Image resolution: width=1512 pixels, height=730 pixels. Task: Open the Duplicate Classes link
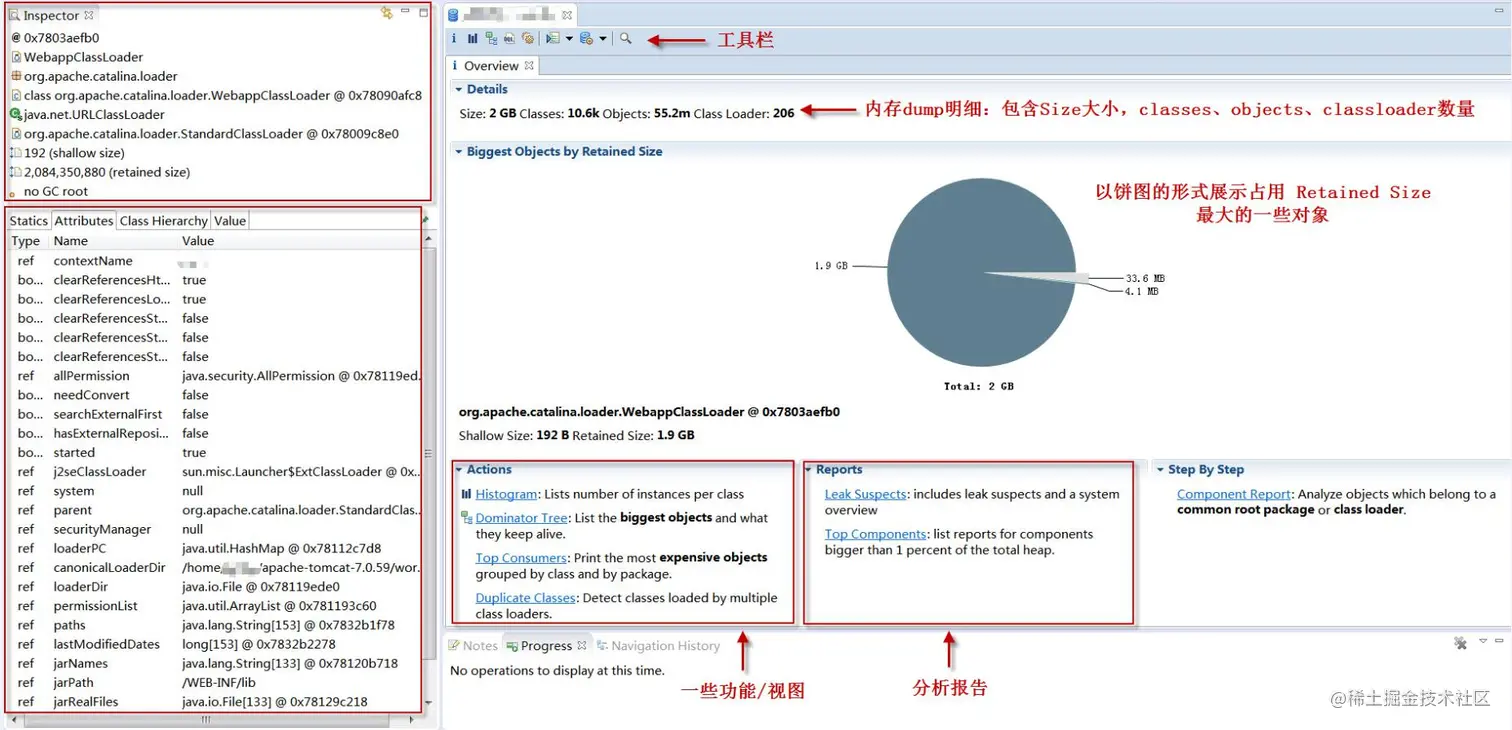[526, 598]
